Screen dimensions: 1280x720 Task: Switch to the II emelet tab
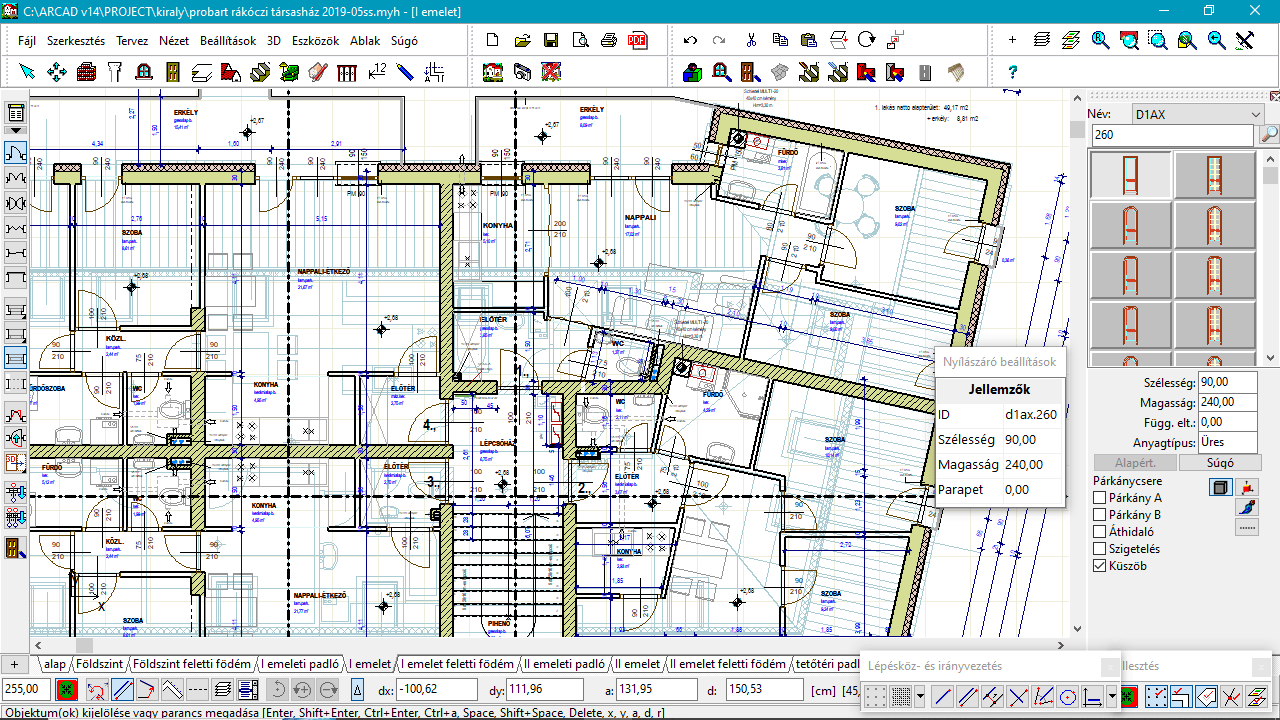pyautogui.click(x=637, y=664)
